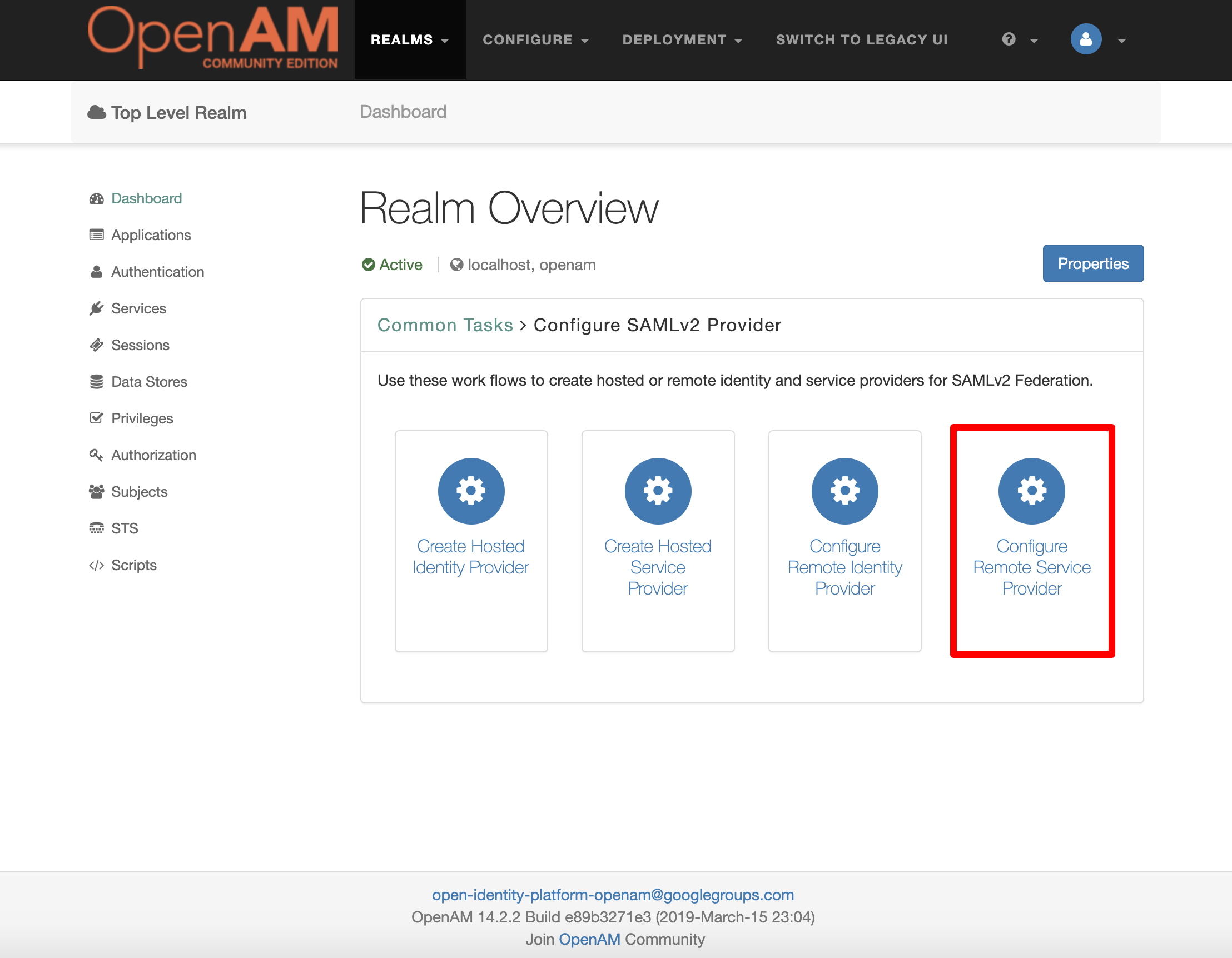1232x958 pixels.
Task: Open Configure Remote Identity Provider link
Action: pyautogui.click(x=844, y=567)
